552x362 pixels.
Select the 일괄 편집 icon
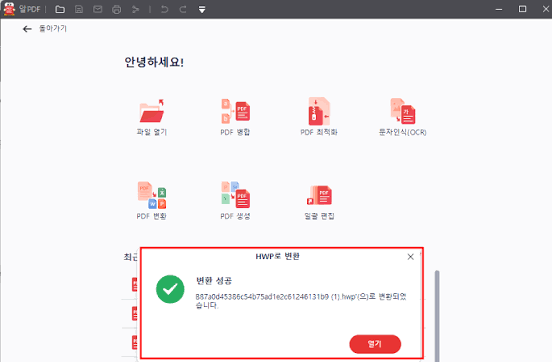319,195
